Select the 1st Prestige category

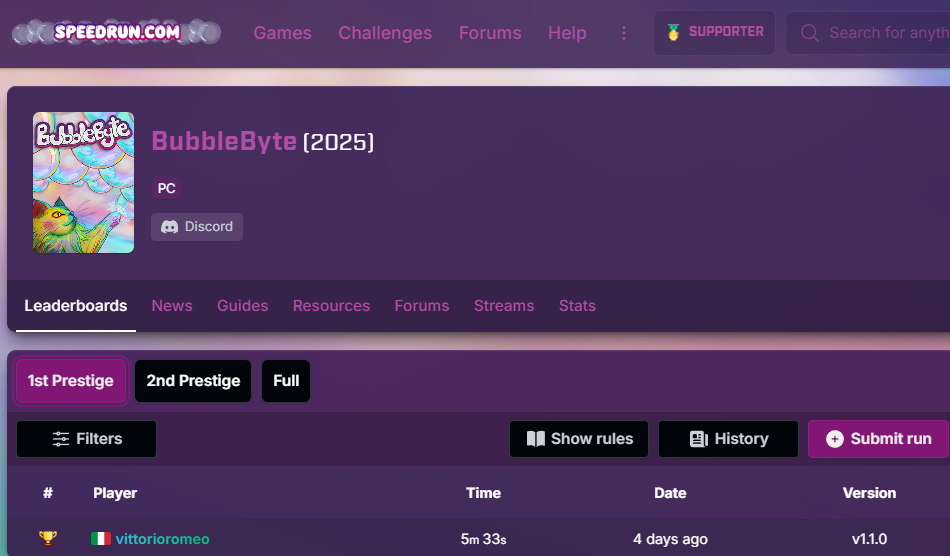pyautogui.click(x=71, y=381)
